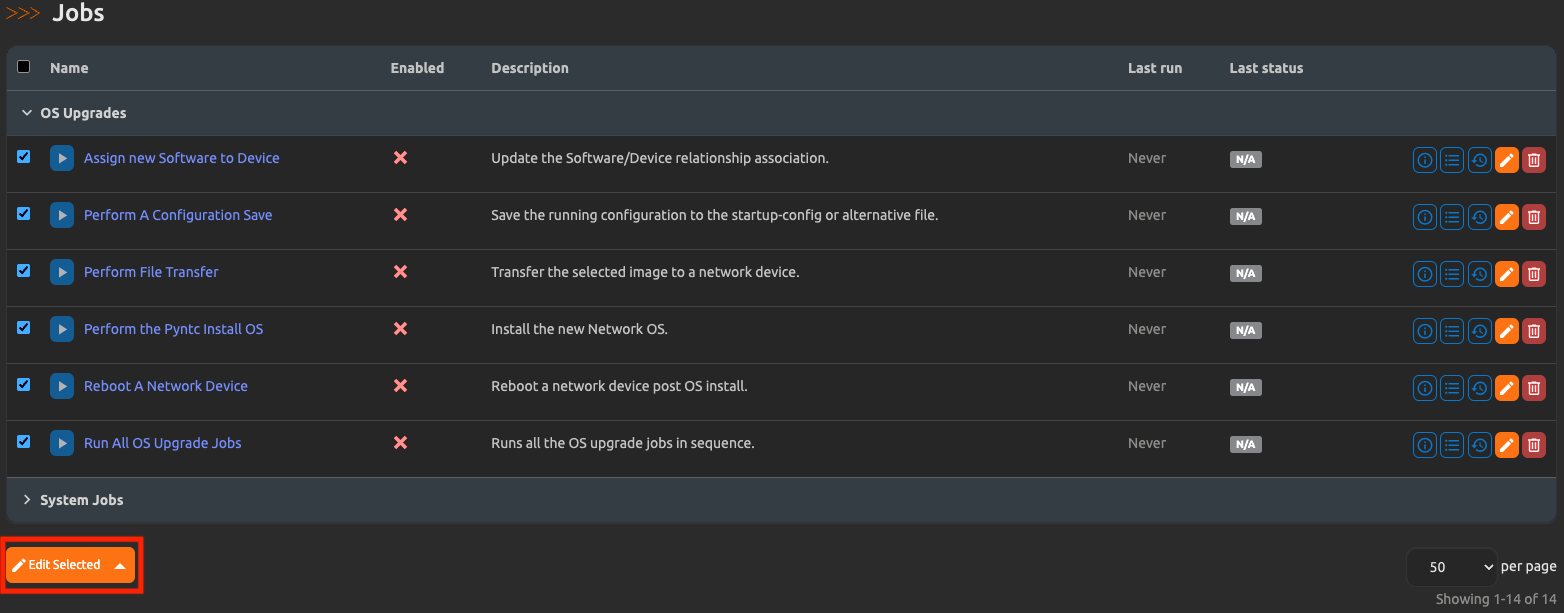Click pencil icon for Perform the Pyntc Install OS
The image size is (1564, 613).
click(1506, 331)
